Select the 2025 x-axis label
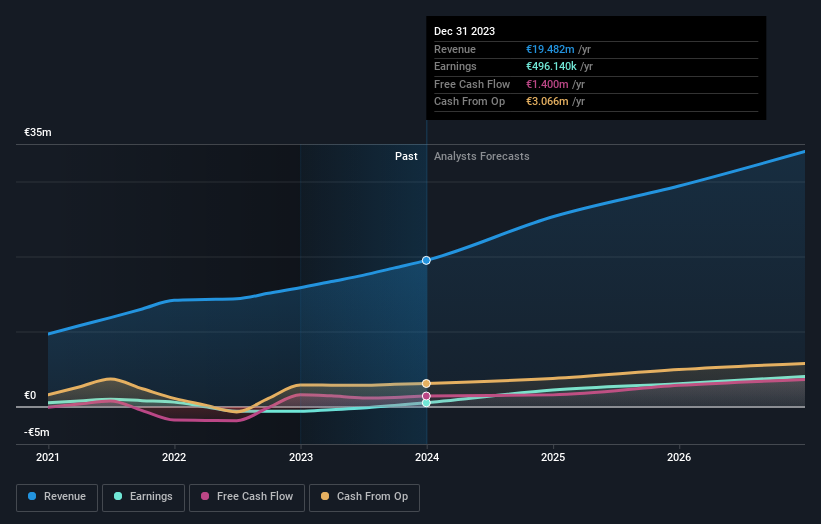 [553, 457]
